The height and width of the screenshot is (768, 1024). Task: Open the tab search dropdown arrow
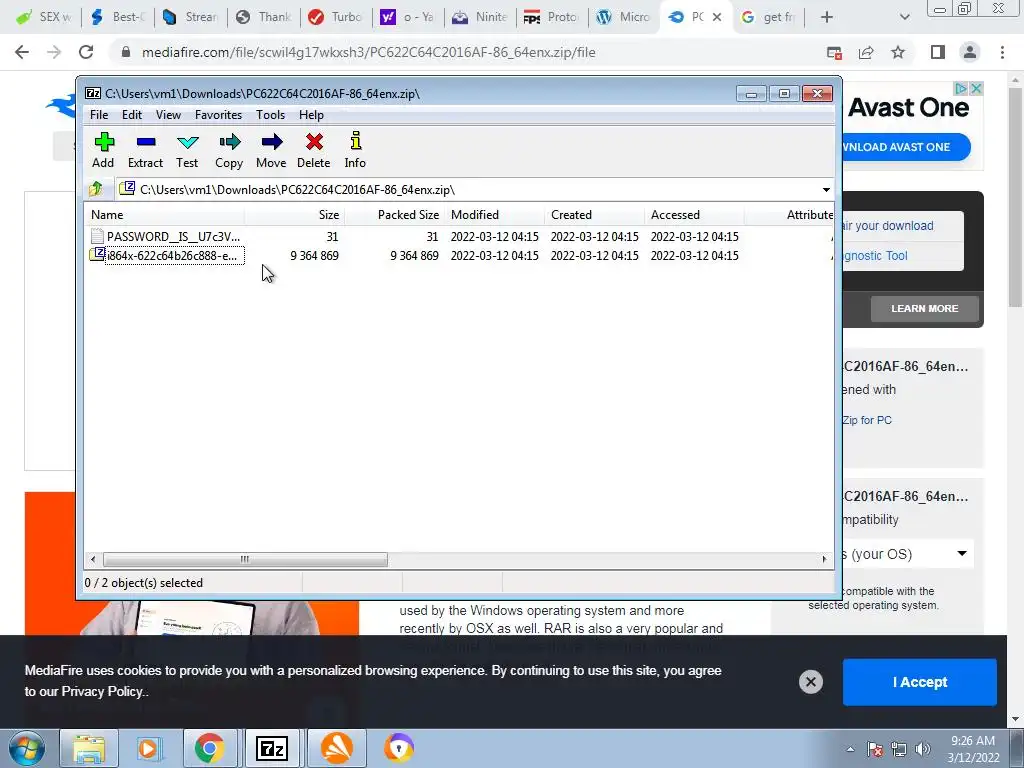(x=904, y=17)
